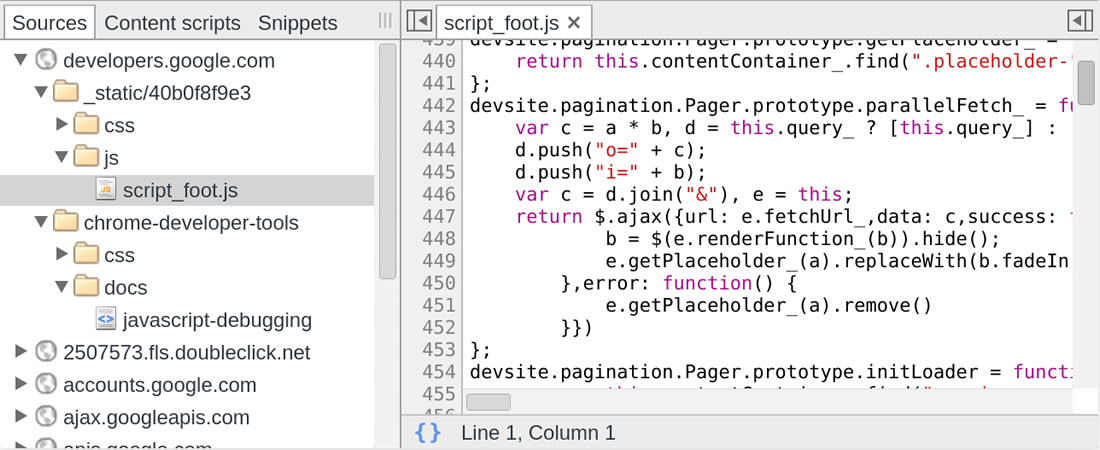Click the globe icon next to developers.google.com
The width and height of the screenshot is (1100, 450).
pos(45,61)
